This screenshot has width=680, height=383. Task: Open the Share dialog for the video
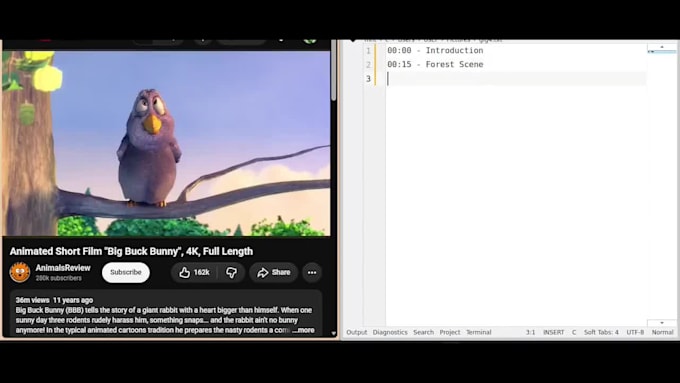tap(274, 272)
